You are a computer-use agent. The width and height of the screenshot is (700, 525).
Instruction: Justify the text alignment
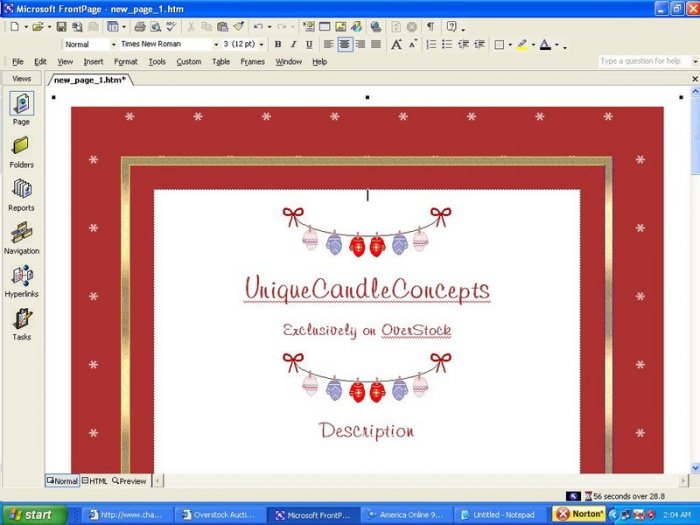376,44
